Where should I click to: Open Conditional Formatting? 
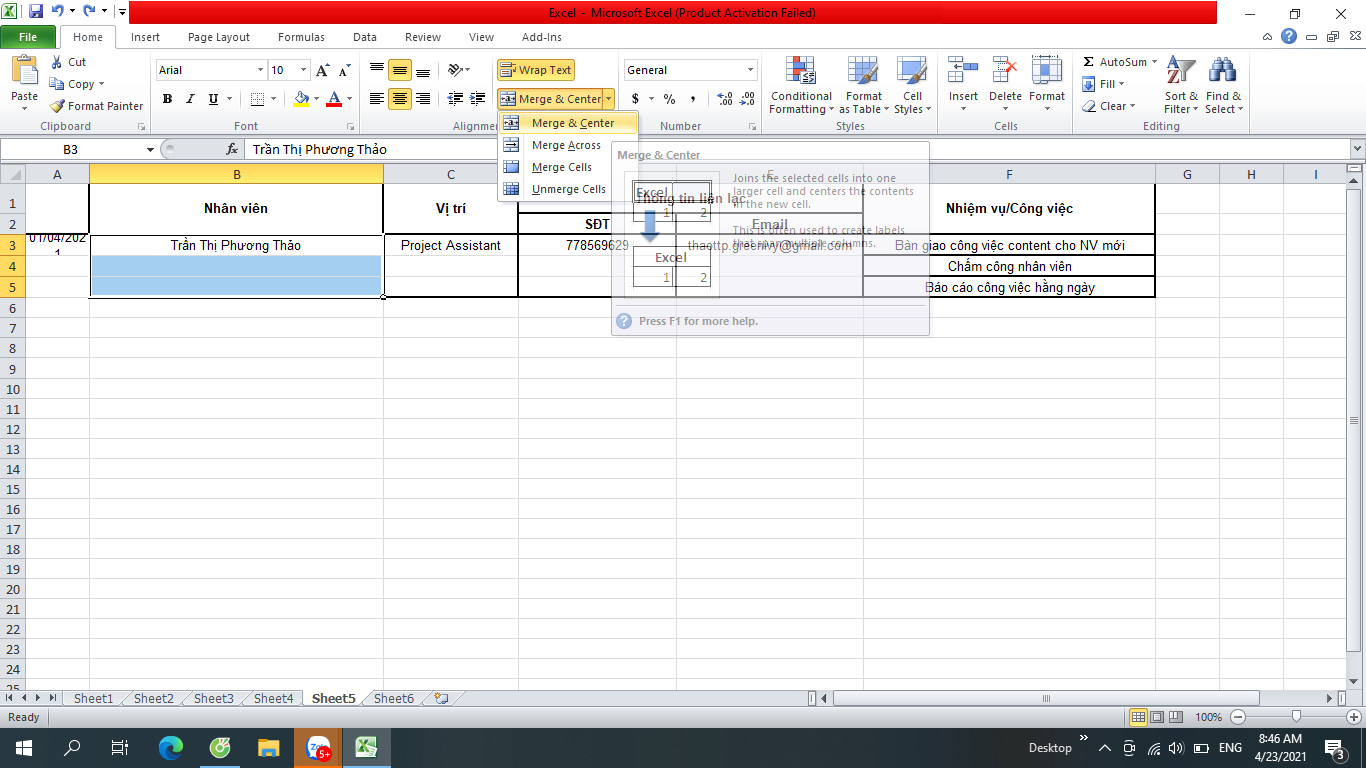tap(801, 86)
